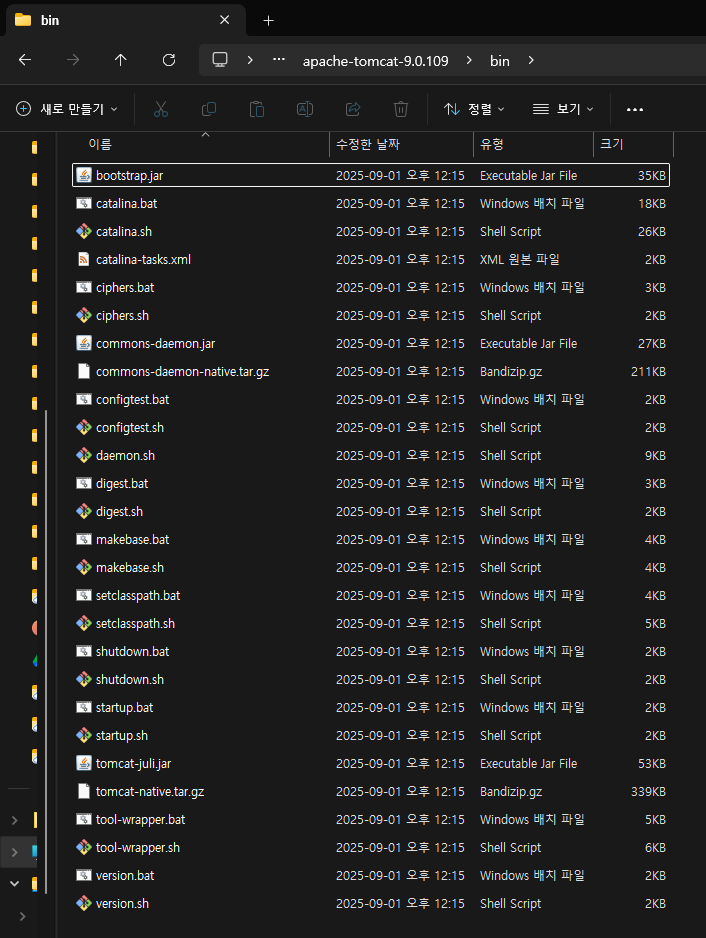Select the file setclasspath.bat
This screenshot has height=938, width=706.
tap(371, 595)
